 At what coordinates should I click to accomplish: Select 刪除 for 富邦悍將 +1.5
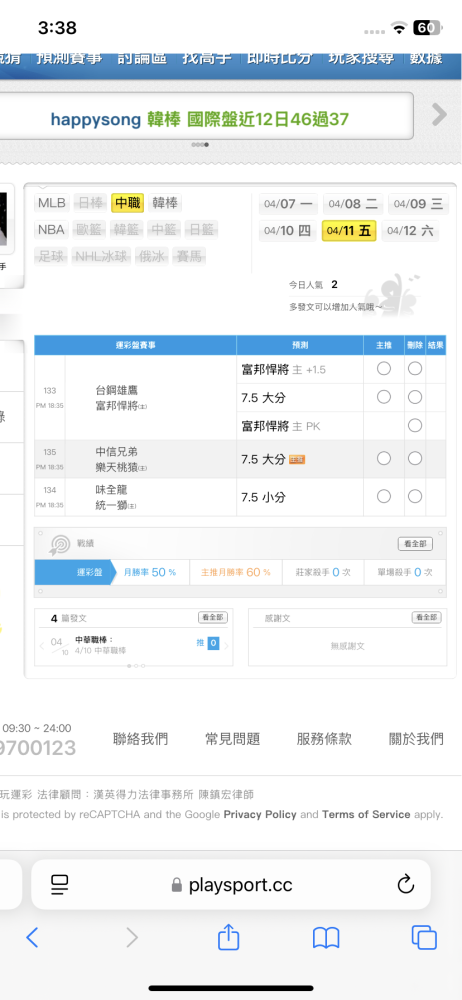point(415,369)
